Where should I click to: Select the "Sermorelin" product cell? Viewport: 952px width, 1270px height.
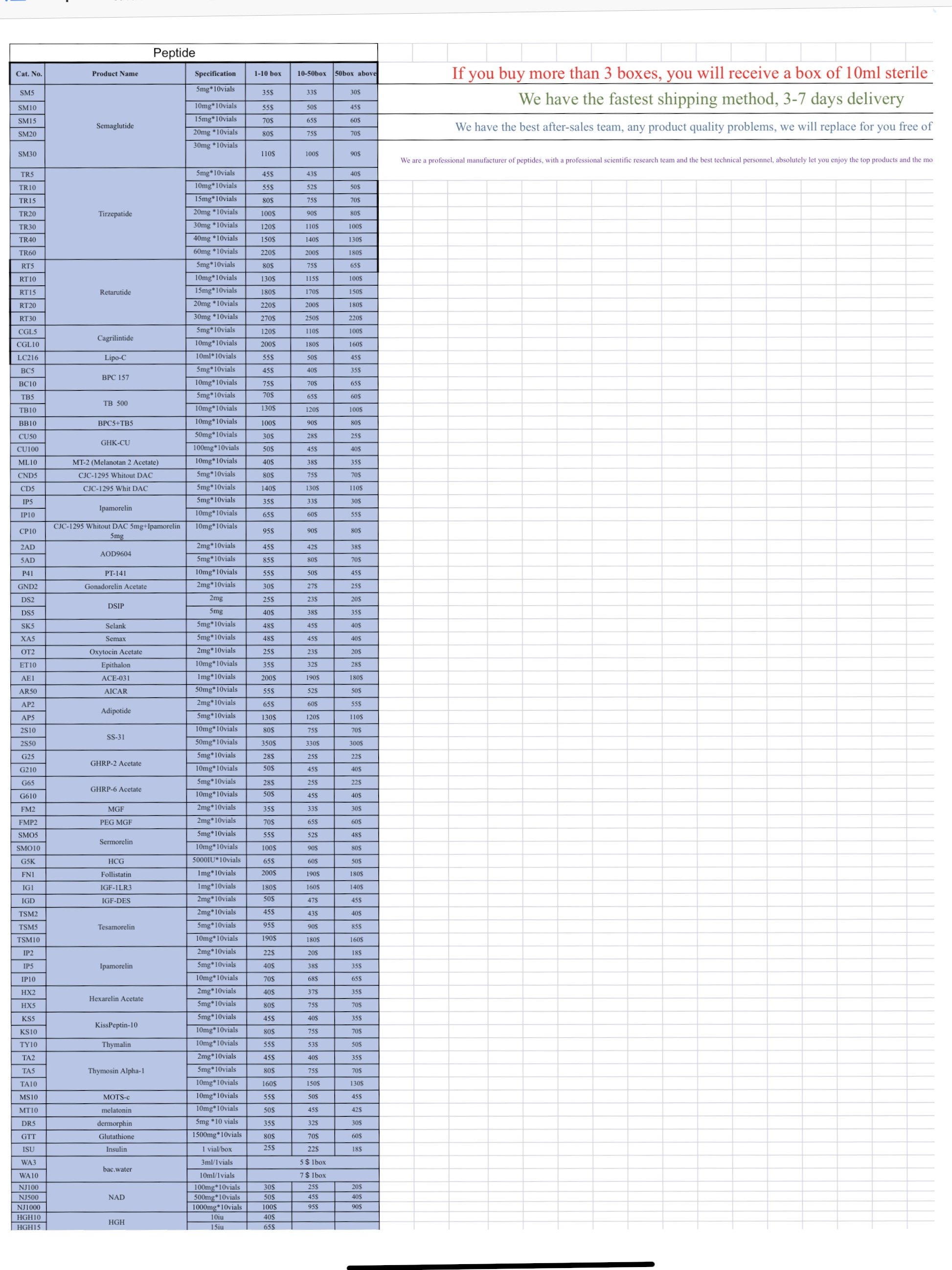pyautogui.click(x=116, y=841)
